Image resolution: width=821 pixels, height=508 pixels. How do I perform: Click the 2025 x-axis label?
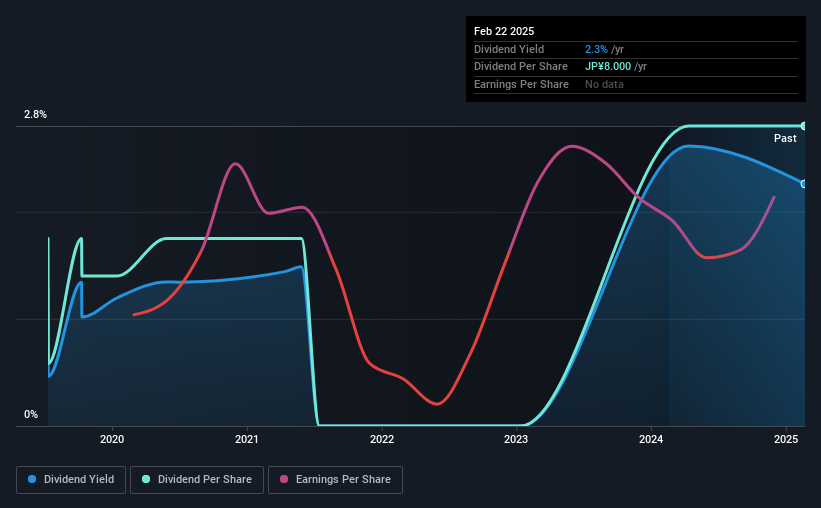(x=786, y=439)
